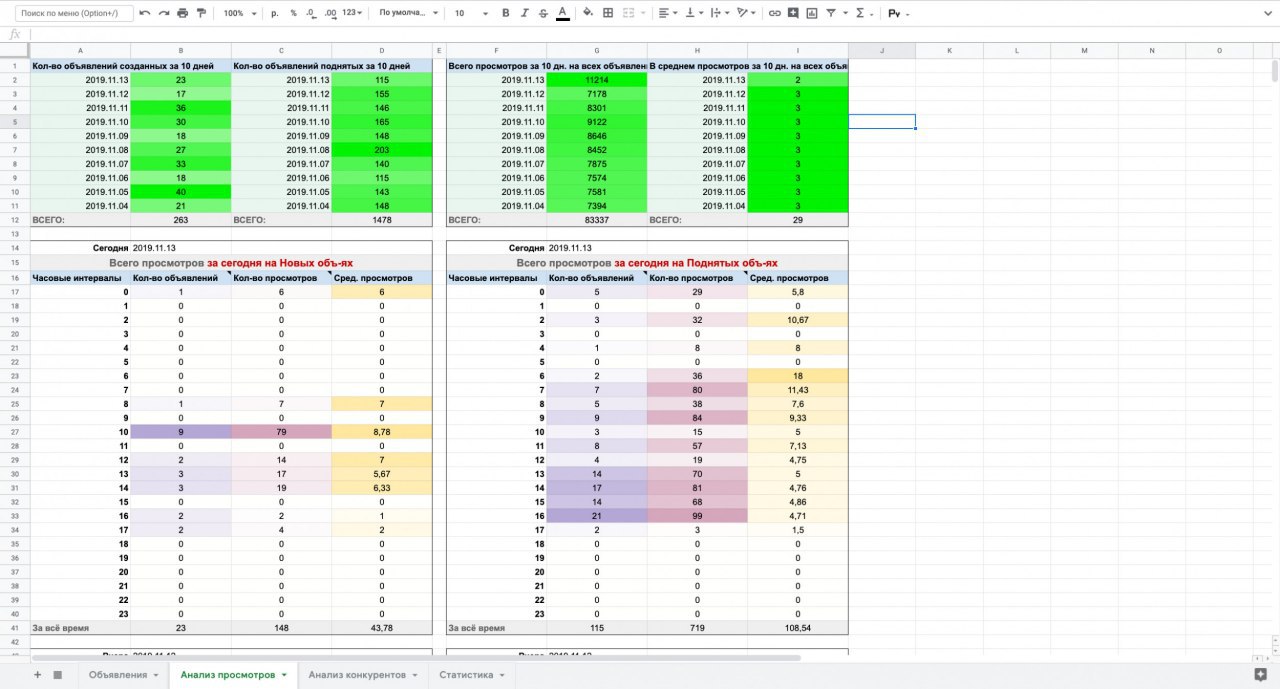Print the spreadsheet via printer icon
This screenshot has width=1280, height=689.
(182, 13)
